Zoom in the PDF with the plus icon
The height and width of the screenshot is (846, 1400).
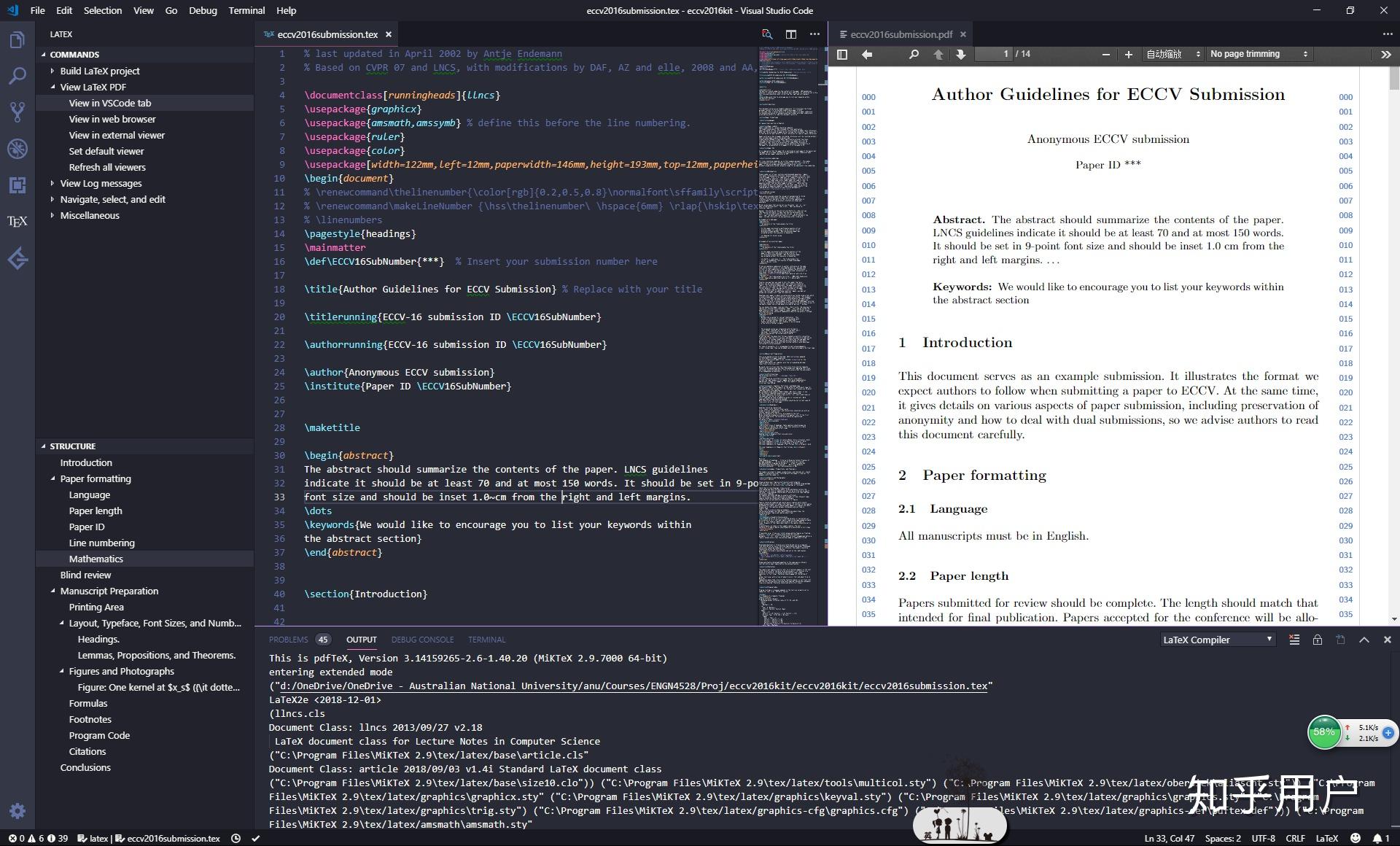1128,54
